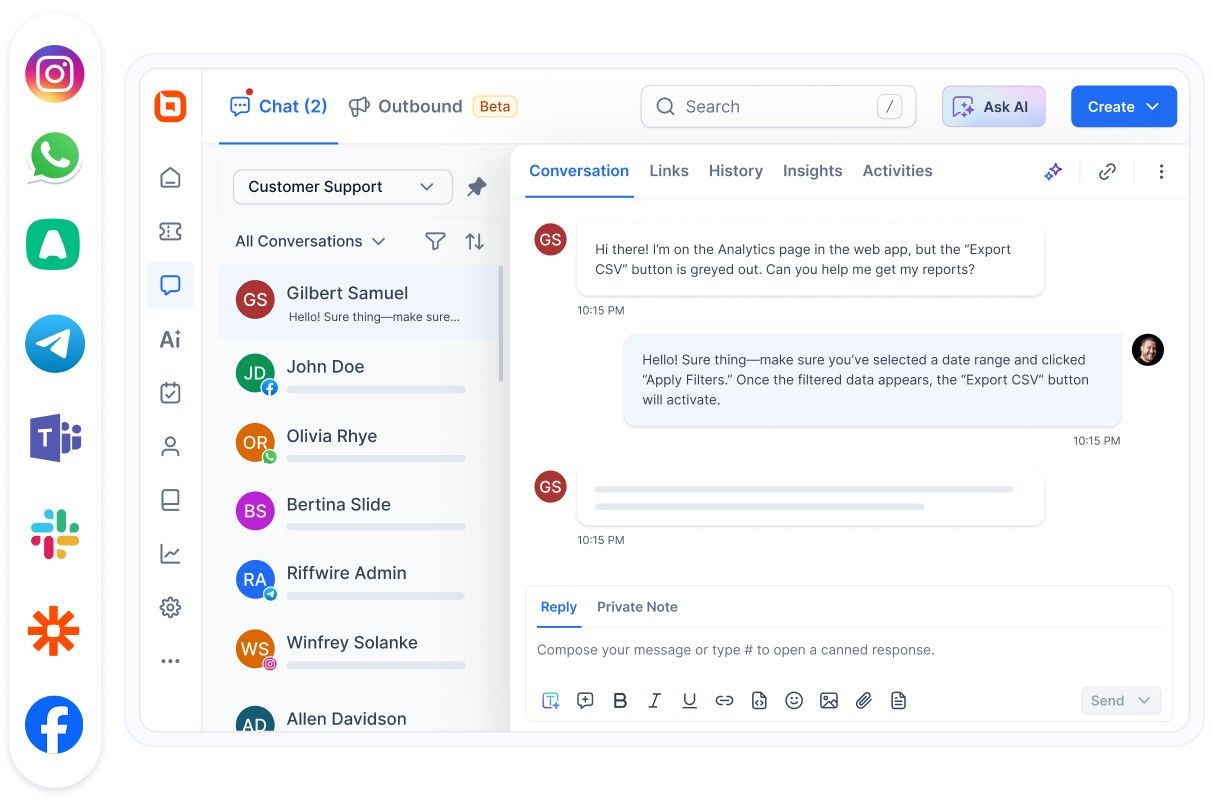The image size is (1210, 800).
Task: Toggle italic text formatting
Action: click(x=655, y=701)
